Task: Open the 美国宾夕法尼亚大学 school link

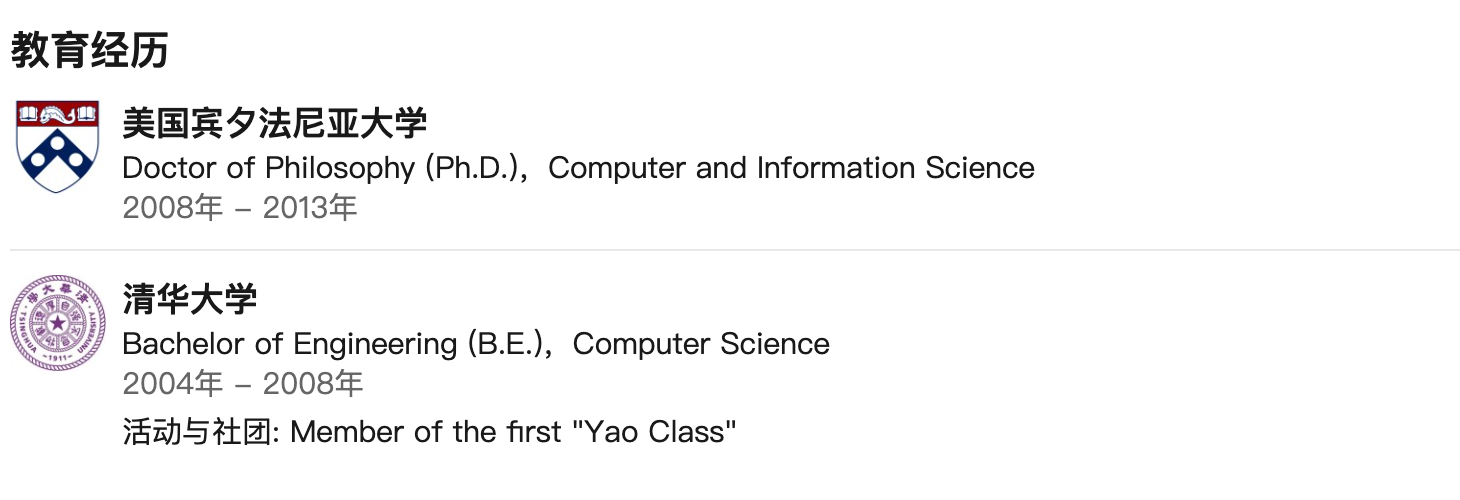Action: click(x=275, y=124)
